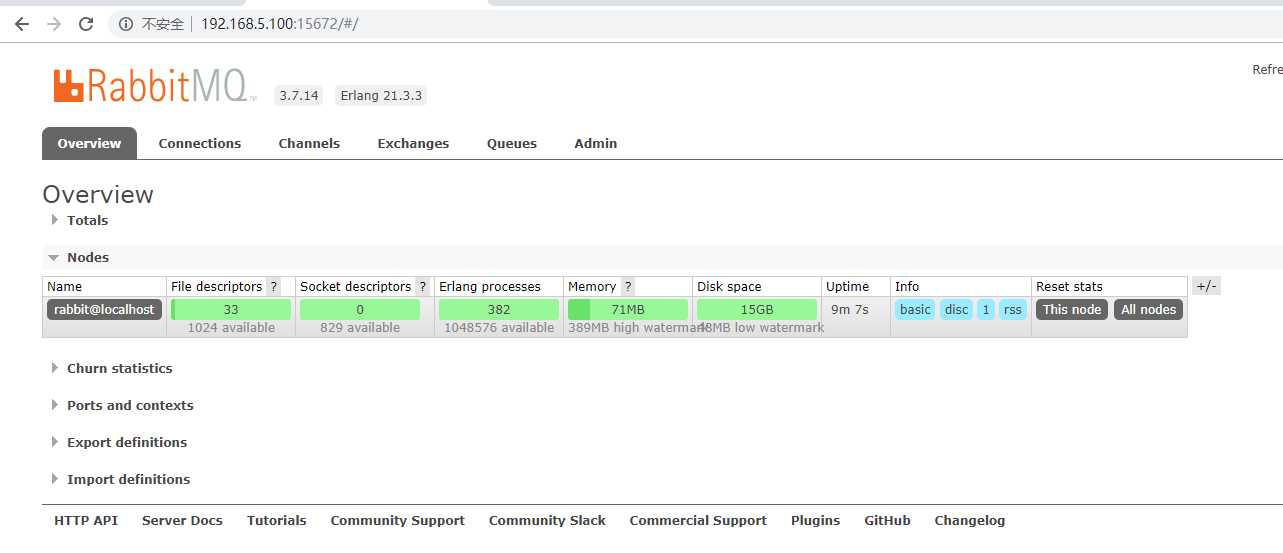Open the Server Docs link
Screen dimensions: 1283x553
(182, 520)
